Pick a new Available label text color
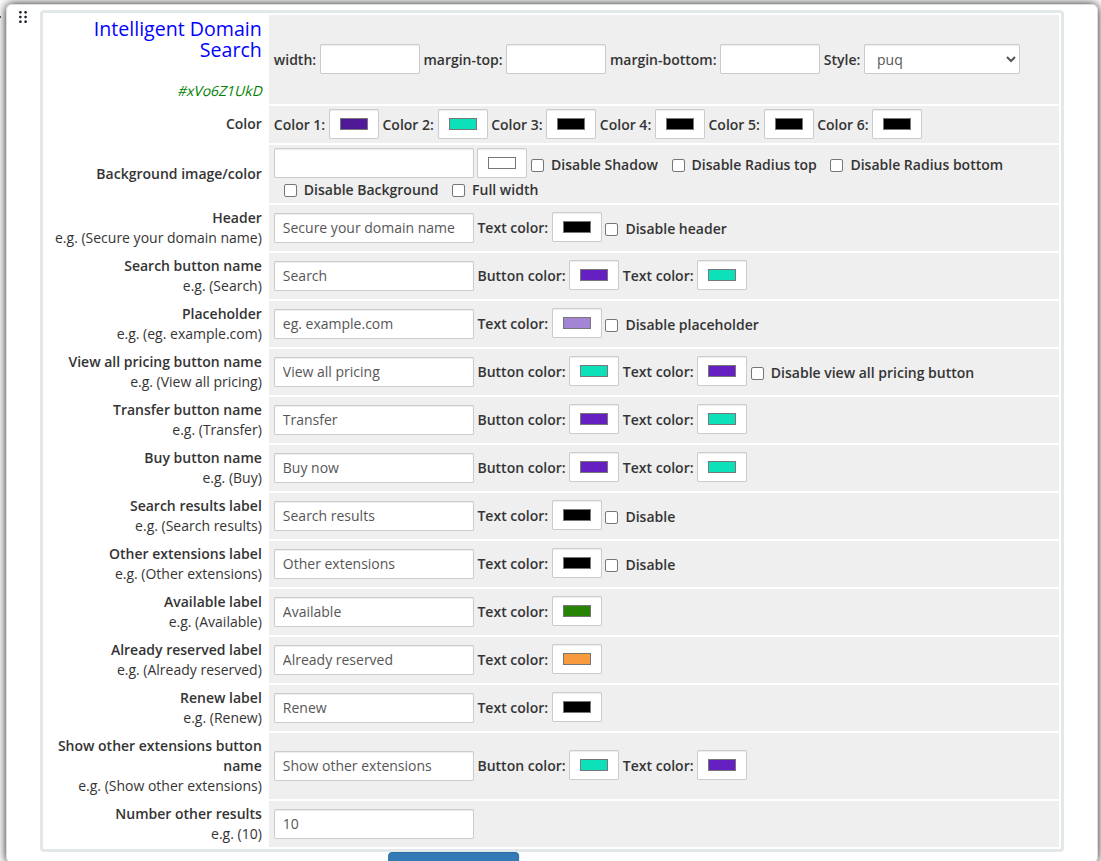 (x=576, y=610)
